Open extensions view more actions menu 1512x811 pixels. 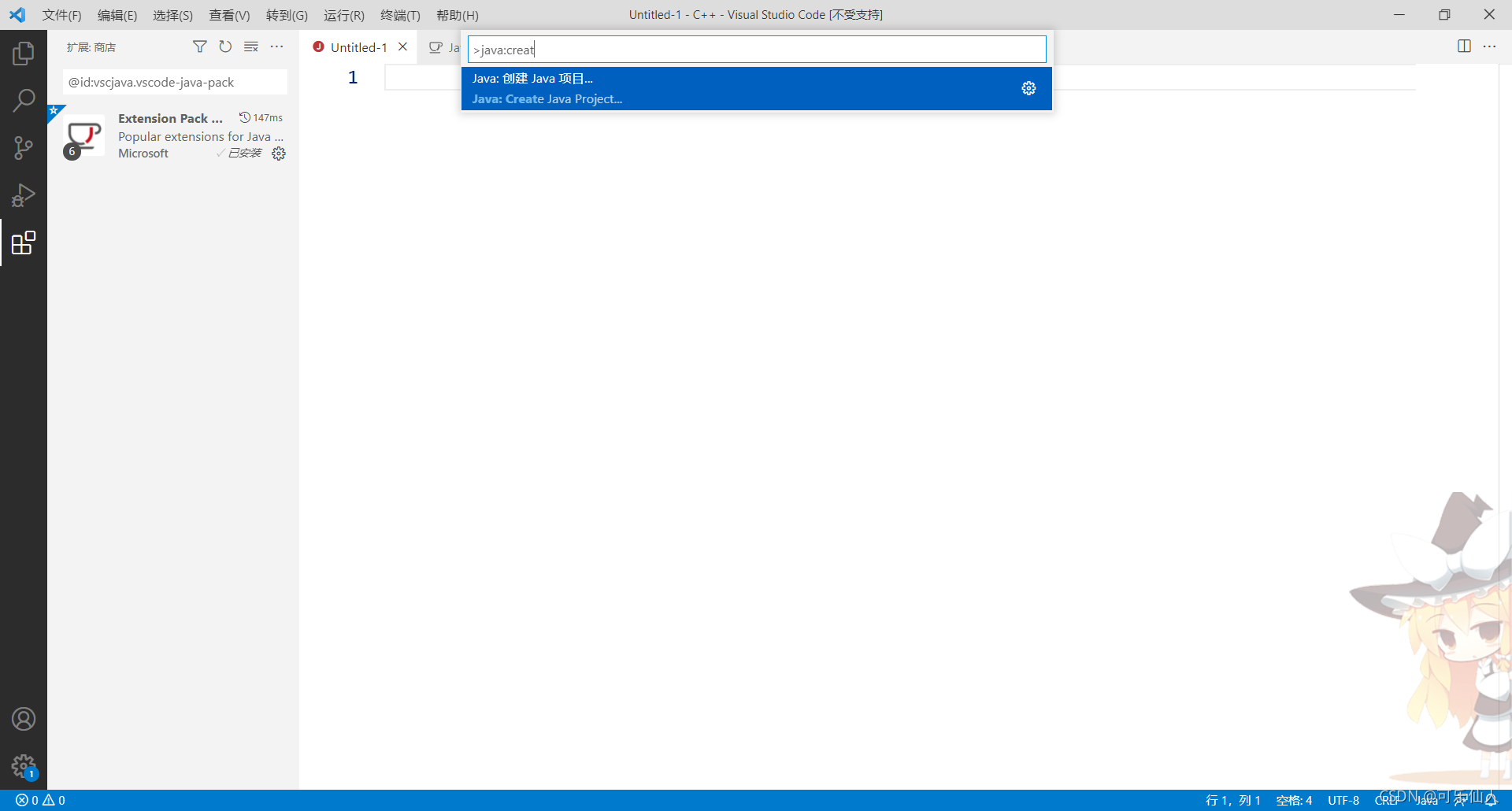[277, 47]
